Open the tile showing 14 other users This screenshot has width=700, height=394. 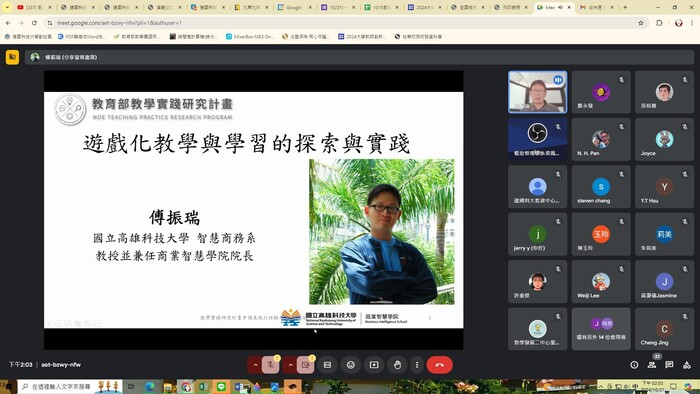(601, 329)
